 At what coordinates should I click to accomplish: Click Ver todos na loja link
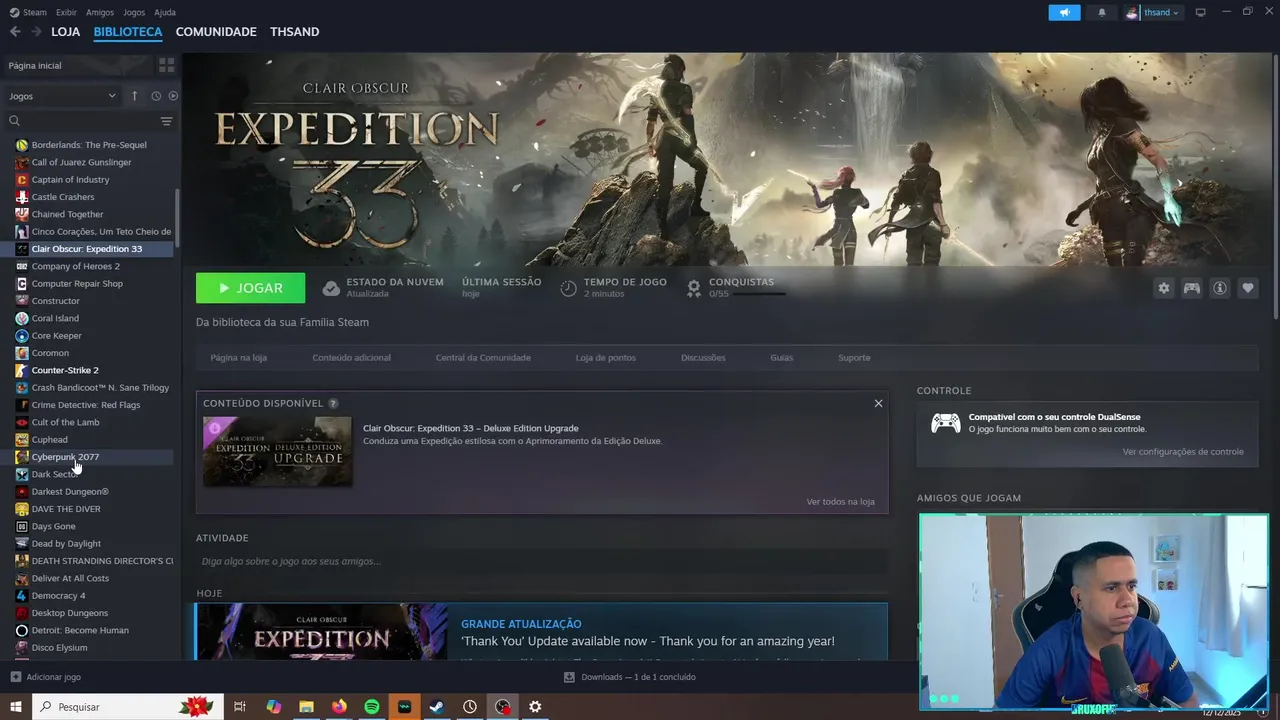tap(840, 502)
